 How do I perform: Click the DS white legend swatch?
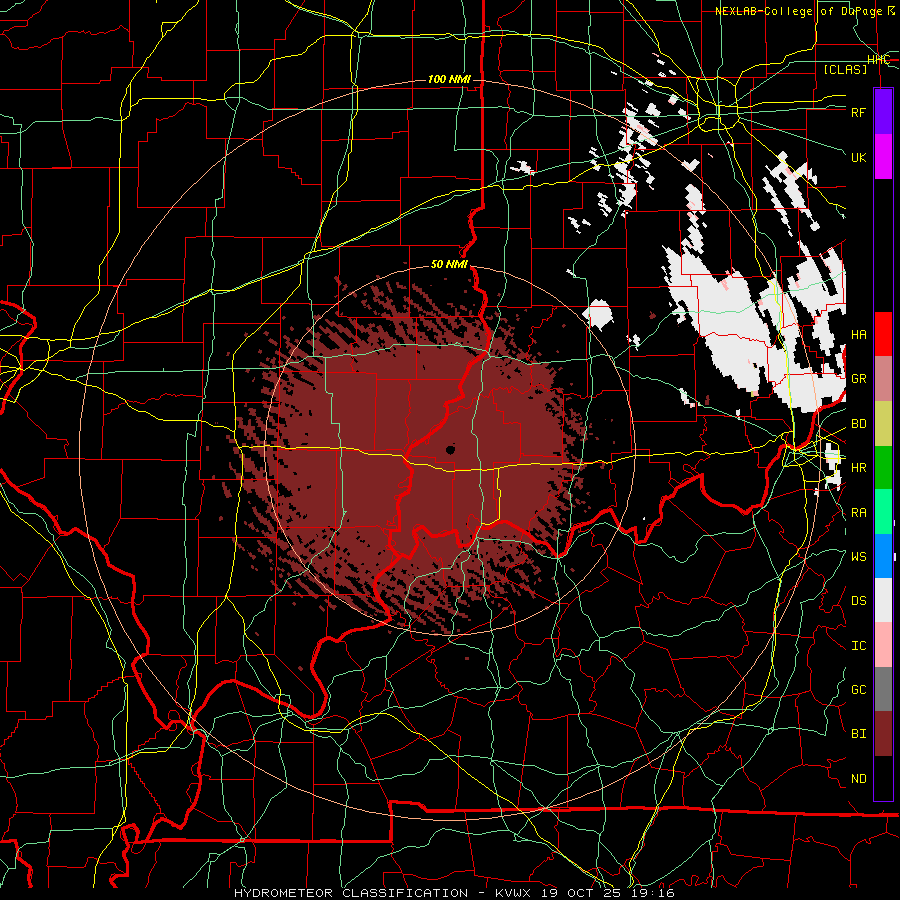click(x=883, y=600)
